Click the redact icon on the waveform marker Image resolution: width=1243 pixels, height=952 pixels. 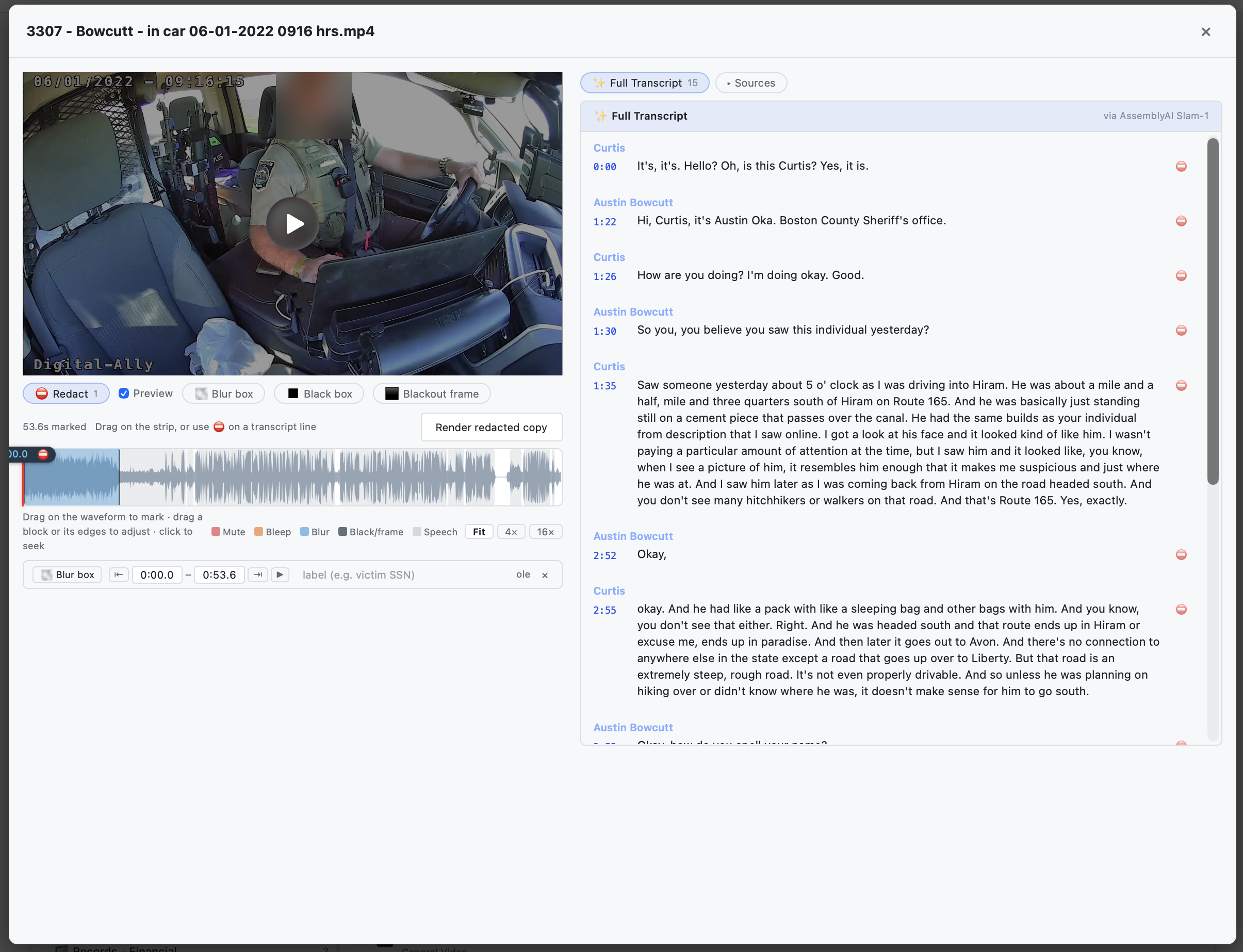click(43, 454)
